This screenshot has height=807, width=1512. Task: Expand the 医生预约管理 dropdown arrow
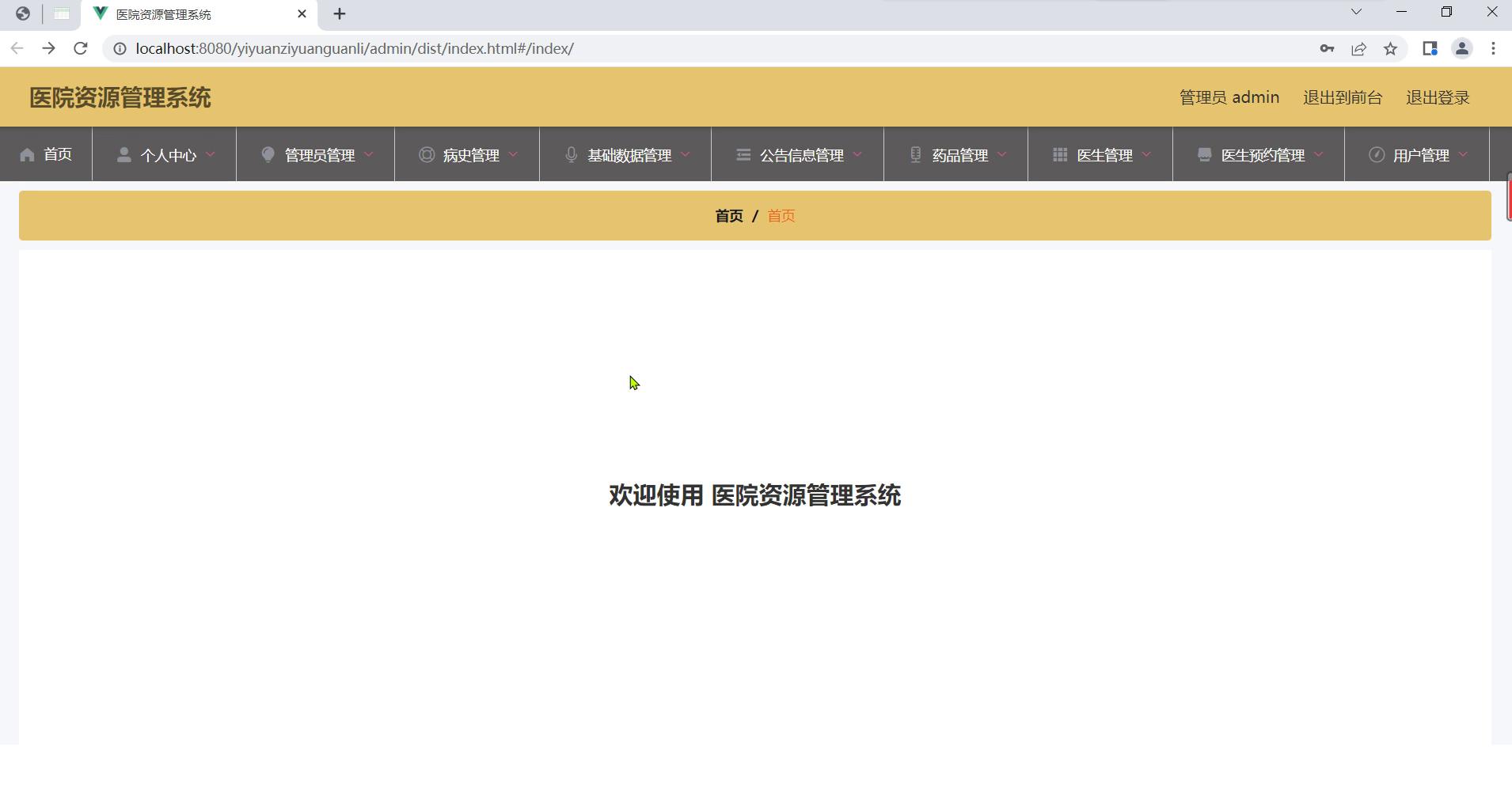click(1319, 154)
